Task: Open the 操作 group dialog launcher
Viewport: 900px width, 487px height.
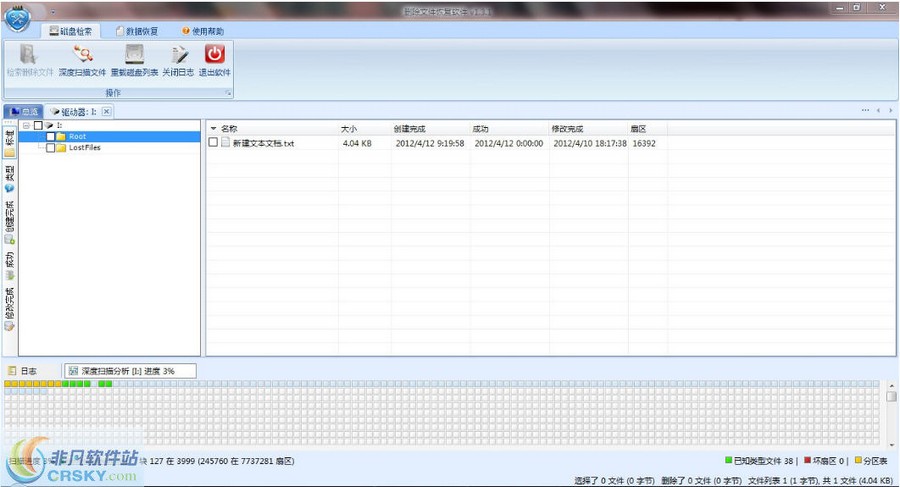Action: click(228, 92)
